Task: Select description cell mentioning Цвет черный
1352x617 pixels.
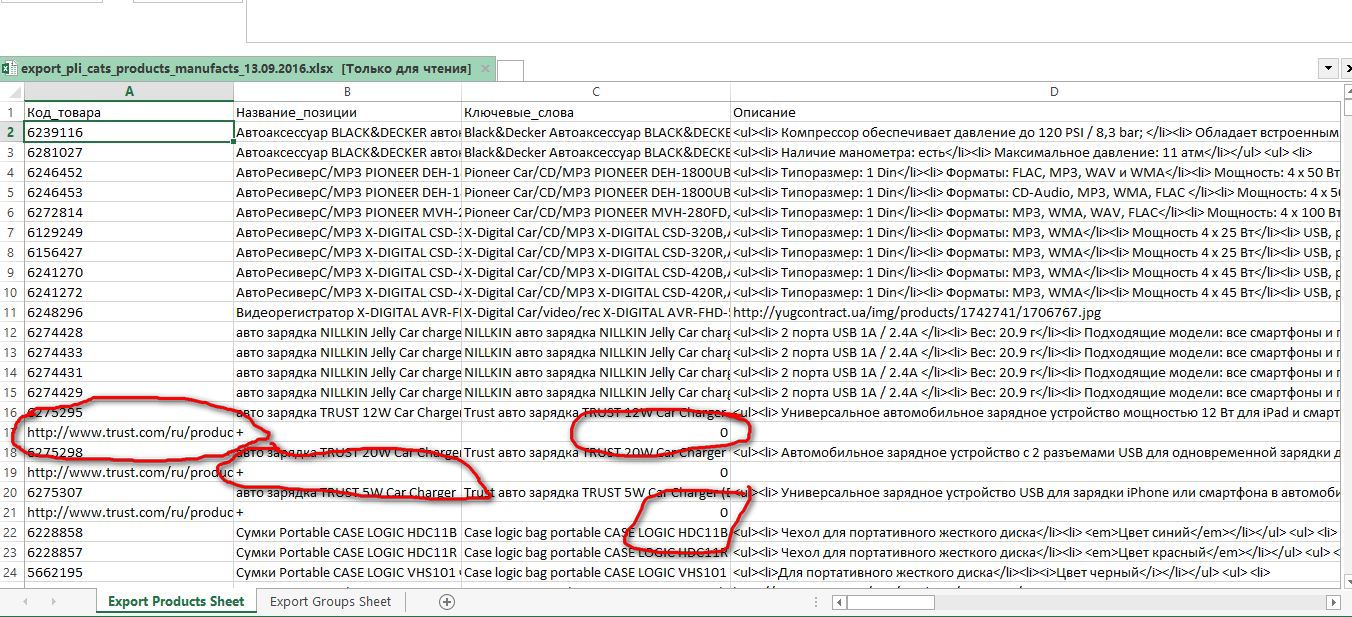Action: (1035, 572)
